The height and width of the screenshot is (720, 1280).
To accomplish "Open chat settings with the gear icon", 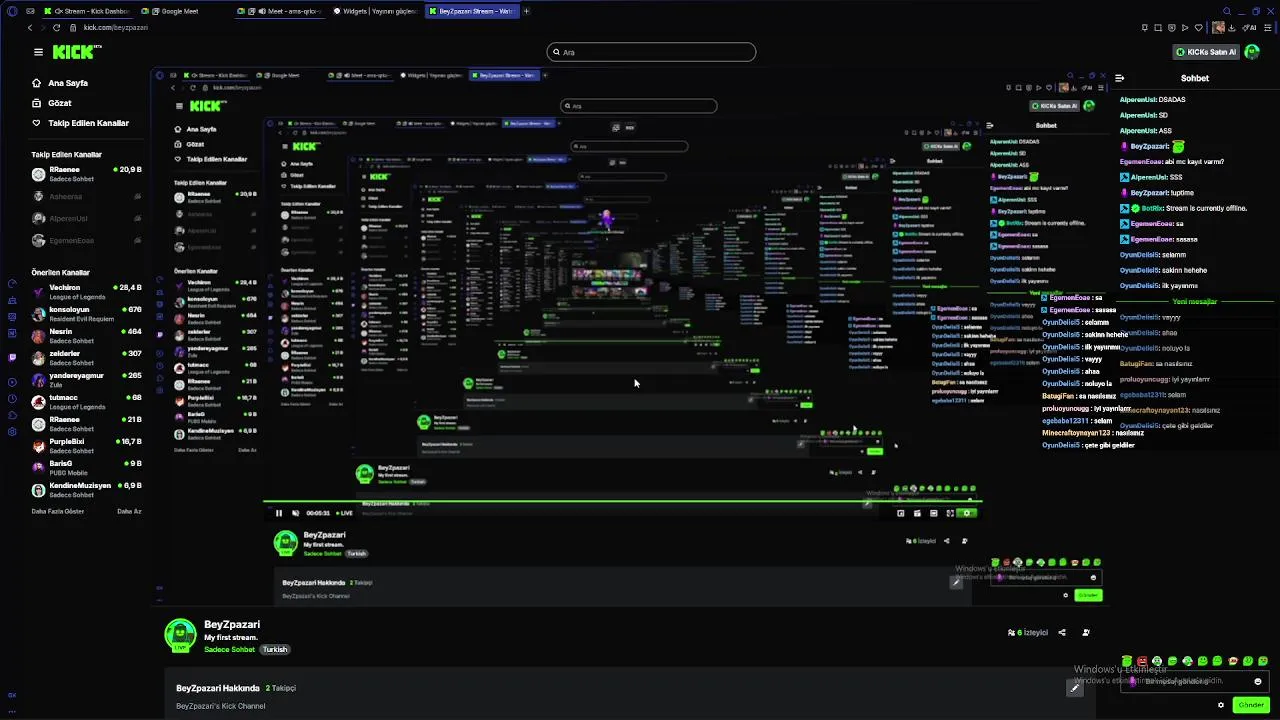I will [x=1221, y=705].
